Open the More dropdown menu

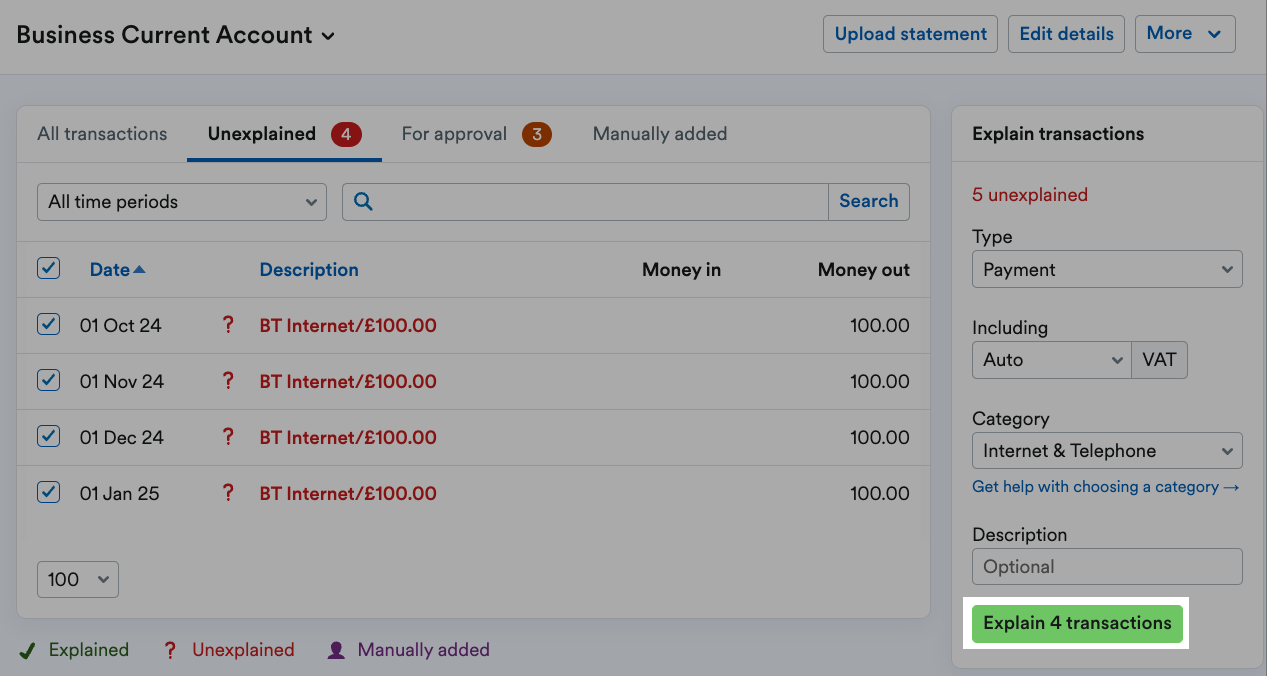[x=1185, y=34]
